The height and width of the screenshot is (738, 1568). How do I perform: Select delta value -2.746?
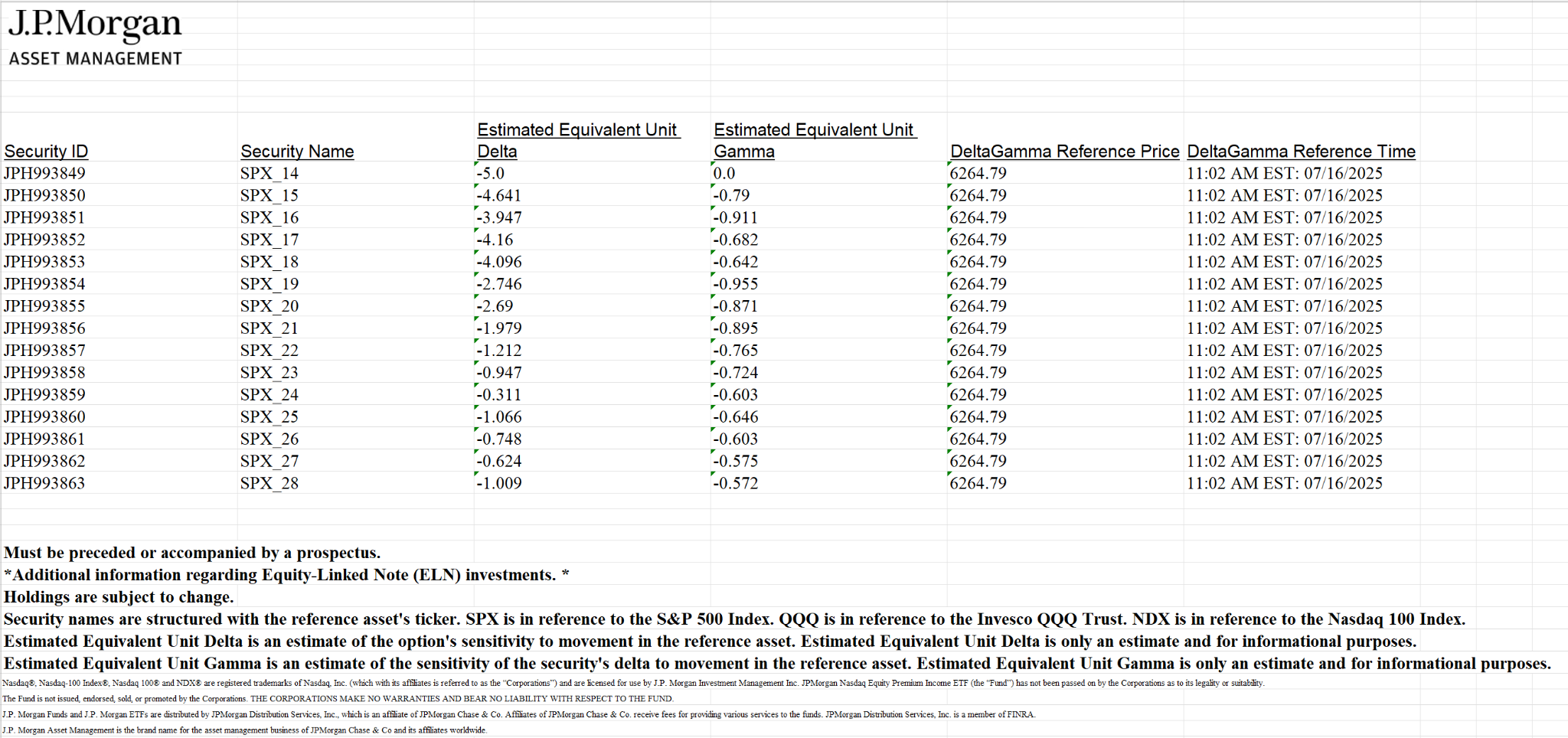(499, 285)
